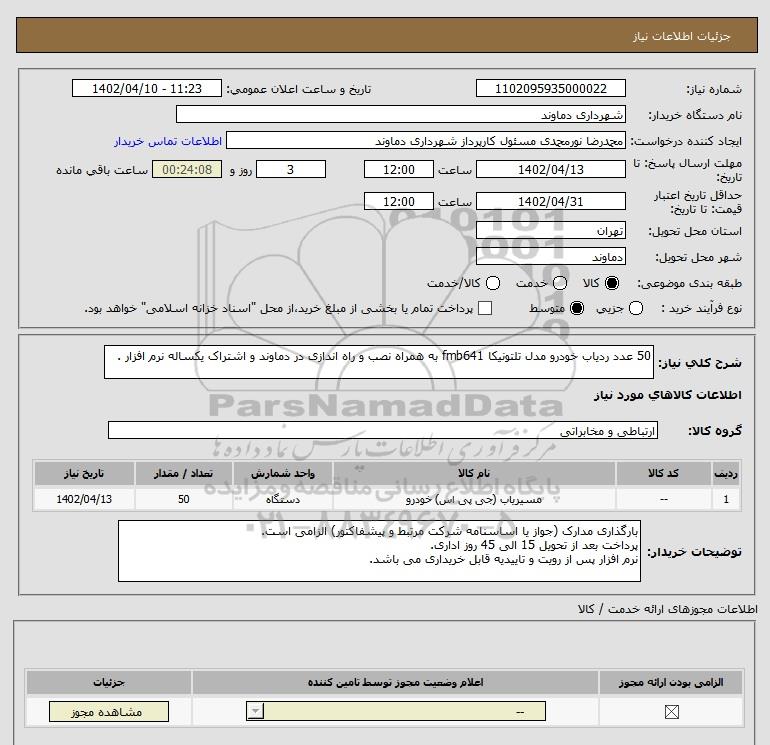Screen dimensions: 770x745
Task: Select the کالا (goods) radio button
Action: click(612, 283)
